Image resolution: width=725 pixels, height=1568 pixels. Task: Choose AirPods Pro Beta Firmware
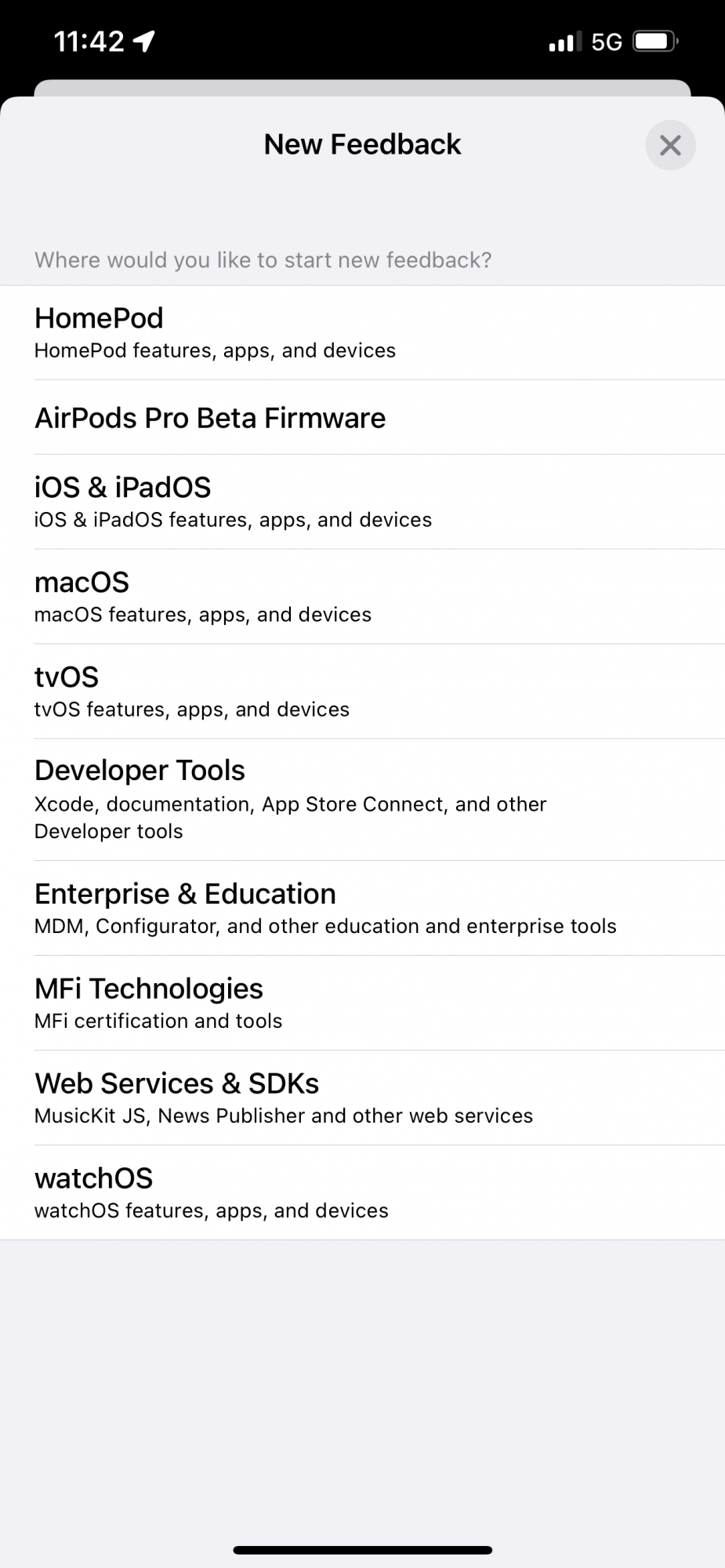click(x=362, y=418)
